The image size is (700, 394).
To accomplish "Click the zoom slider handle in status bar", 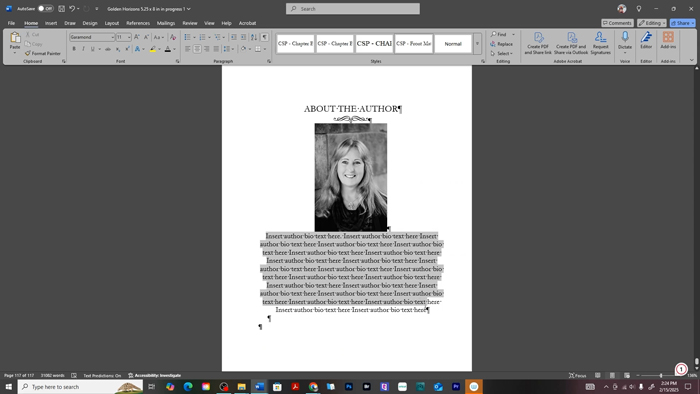I will click(661, 376).
